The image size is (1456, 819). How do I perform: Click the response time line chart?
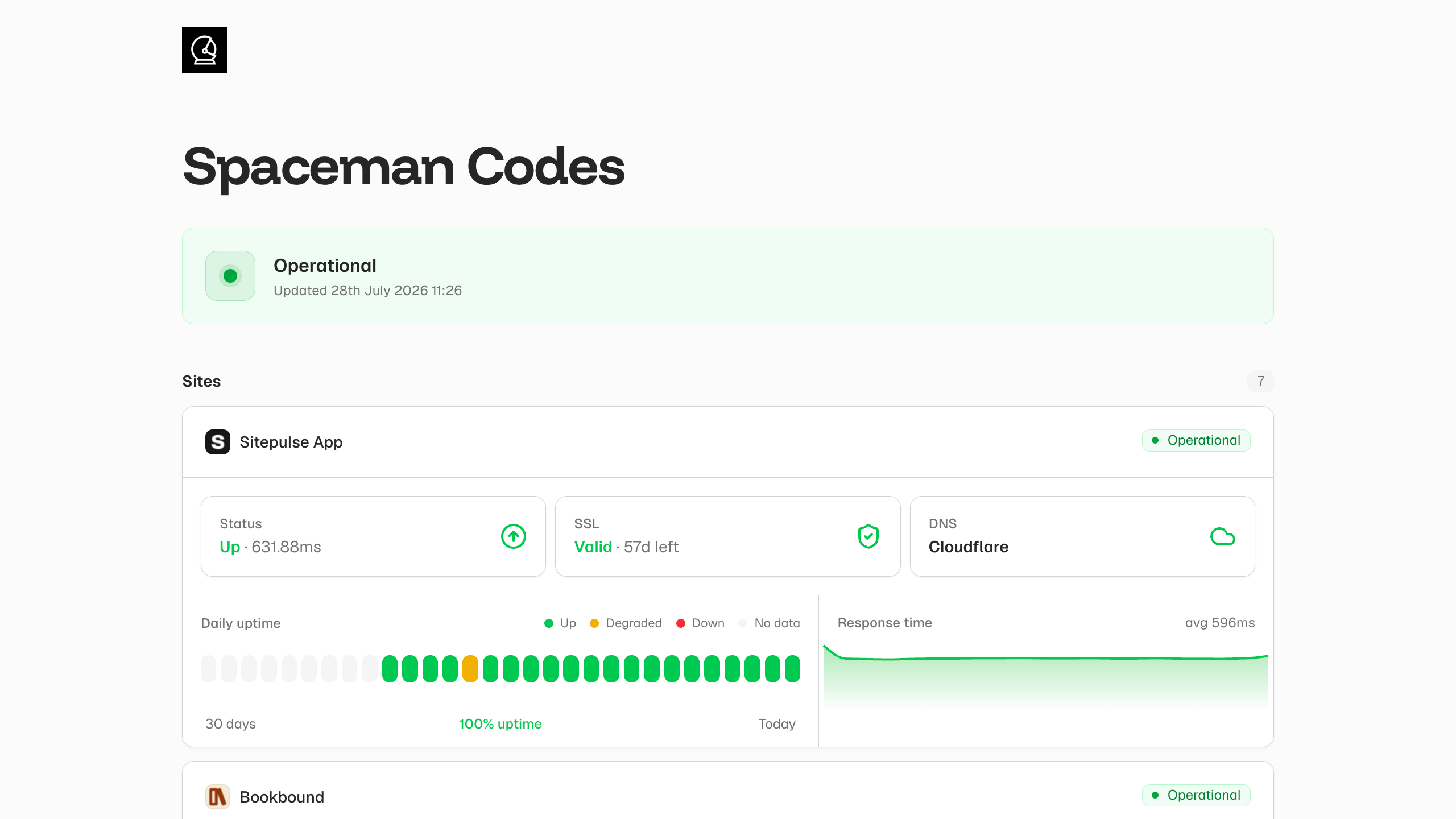click(x=1046, y=676)
